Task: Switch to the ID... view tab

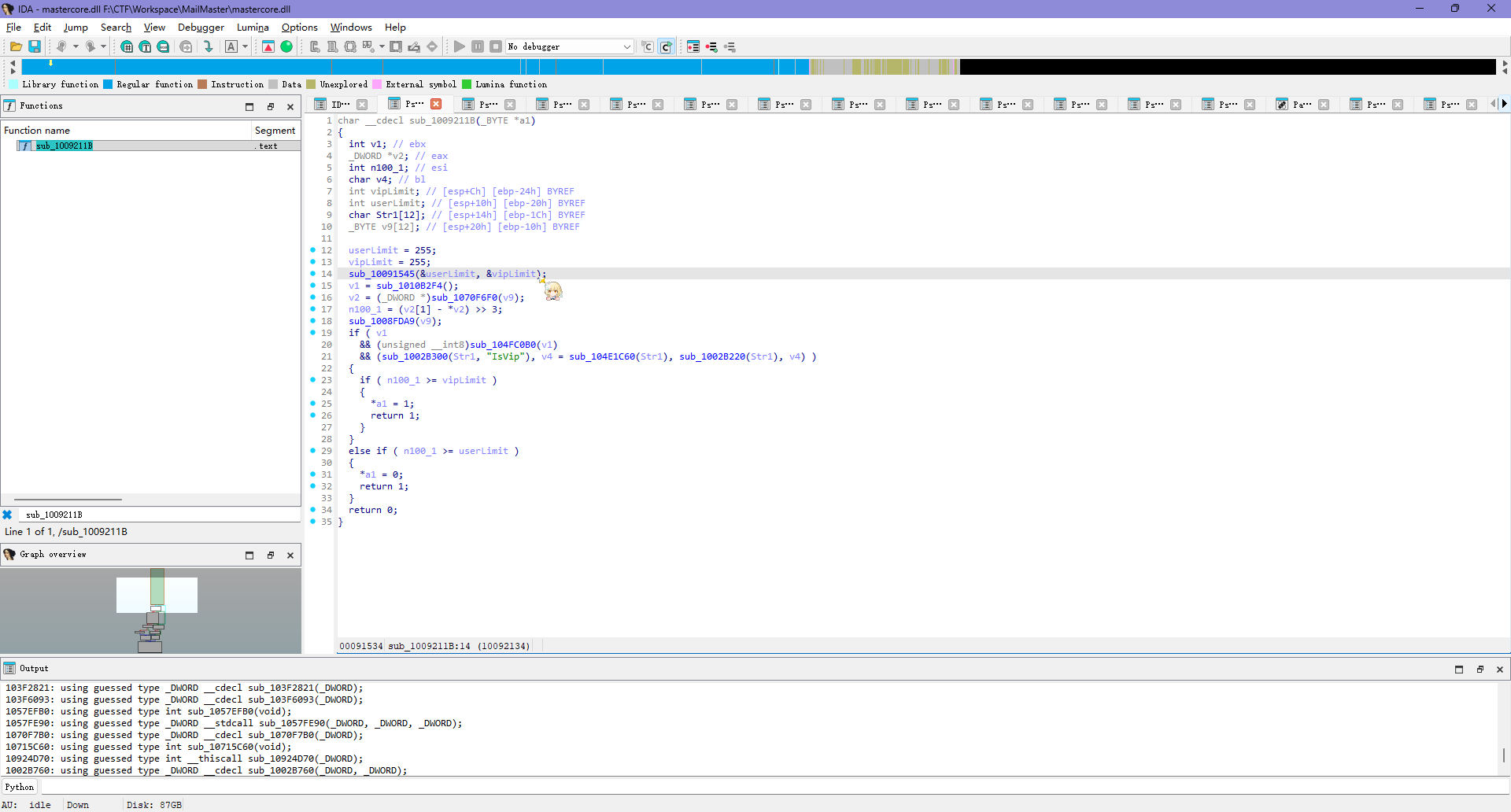Action: click(x=340, y=105)
